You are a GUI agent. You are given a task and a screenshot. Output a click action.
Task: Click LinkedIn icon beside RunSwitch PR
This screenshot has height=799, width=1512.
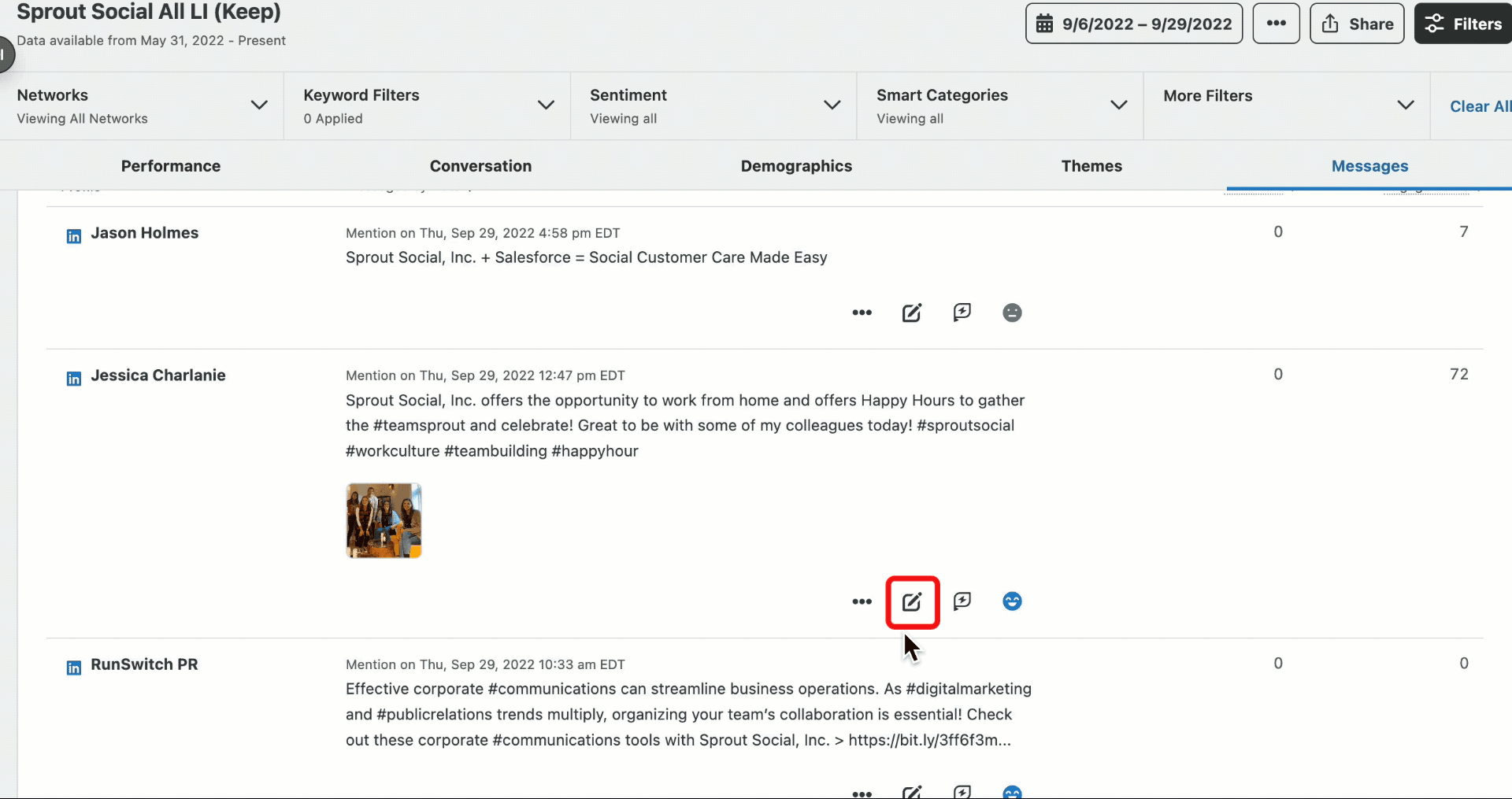[x=73, y=668]
